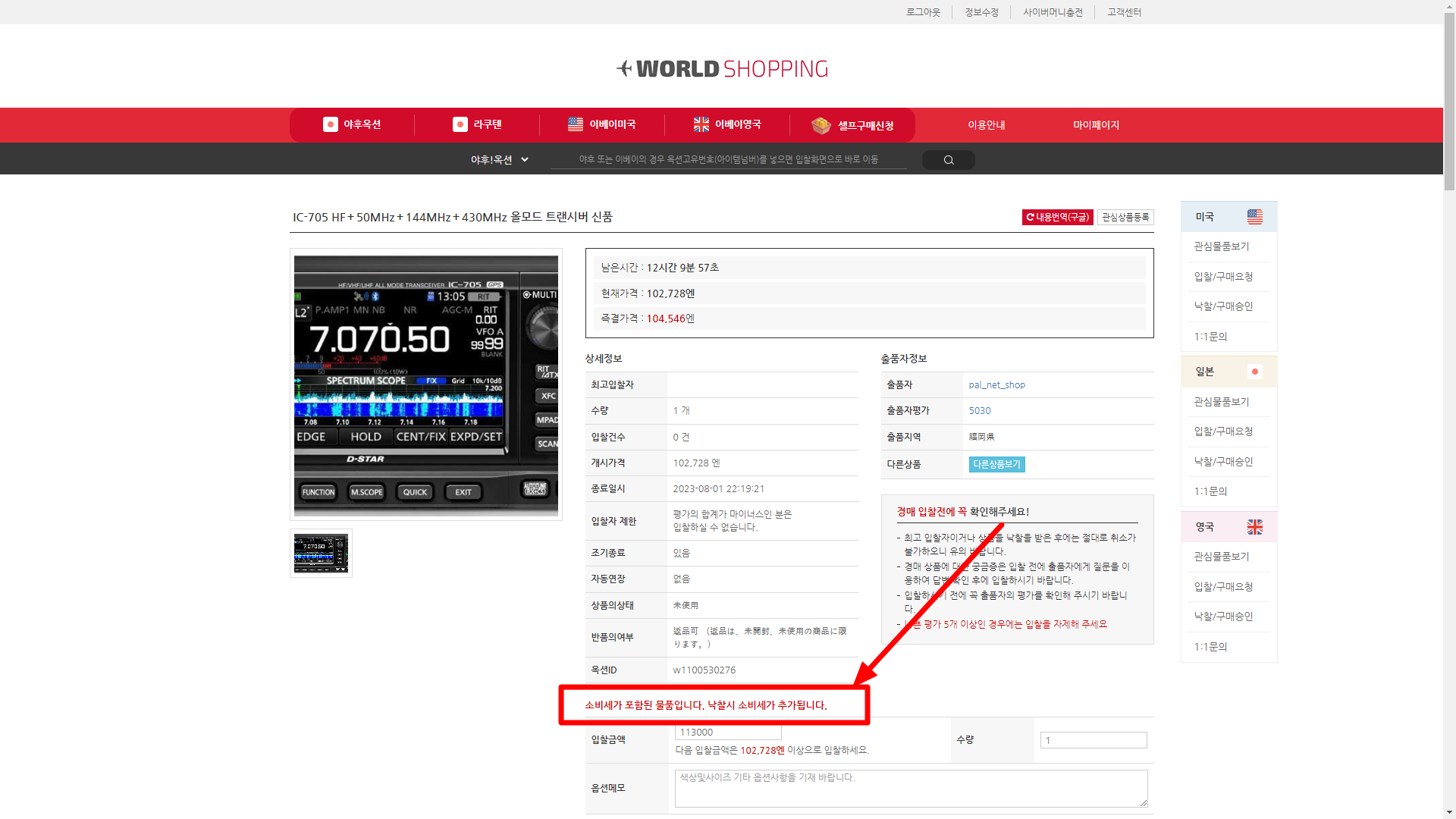The height and width of the screenshot is (819, 1456).
Task: Open 낙찰/구매승인 under 영국
Action: [1223, 617]
